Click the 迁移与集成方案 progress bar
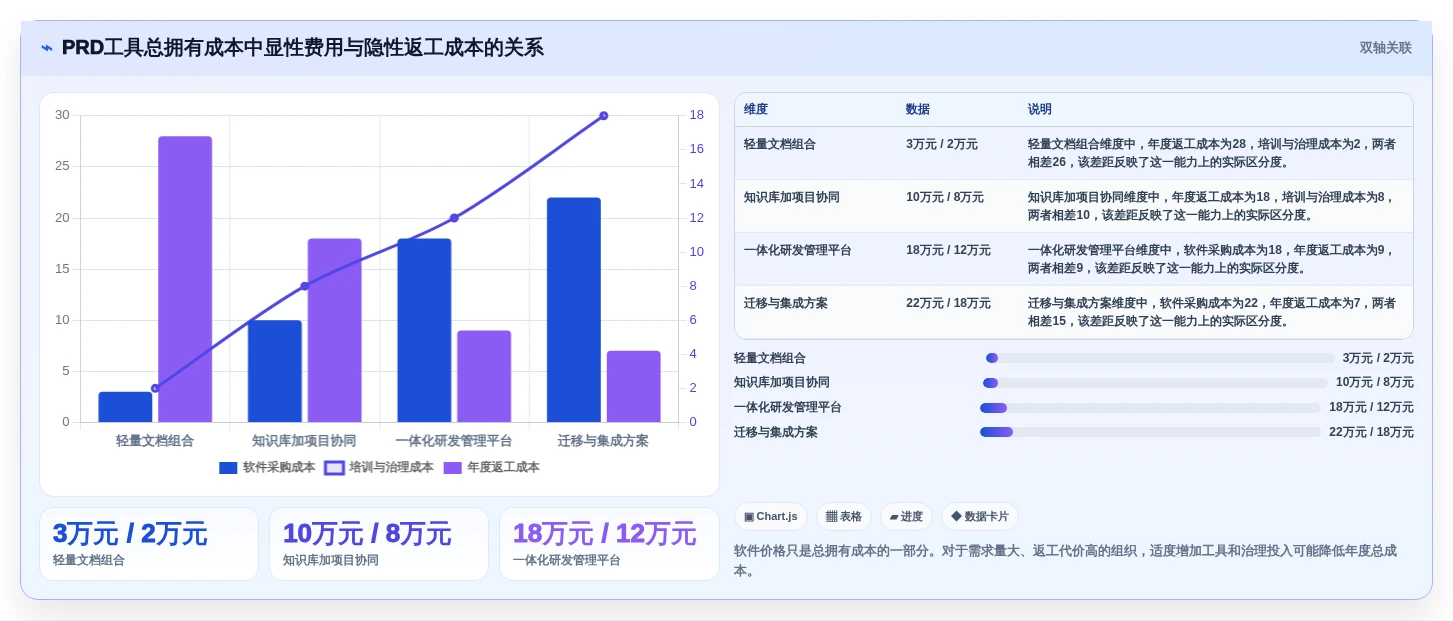The image size is (1453, 621). pos(1150,432)
